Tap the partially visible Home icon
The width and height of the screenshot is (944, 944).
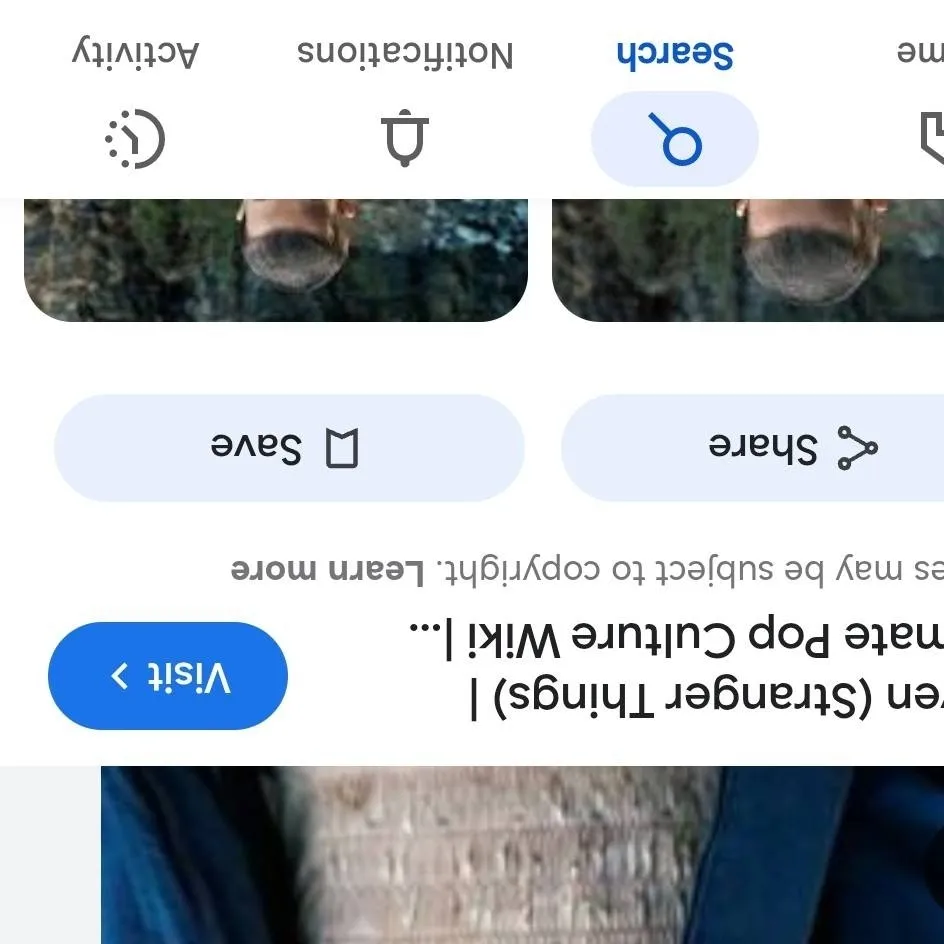[x=933, y=137]
